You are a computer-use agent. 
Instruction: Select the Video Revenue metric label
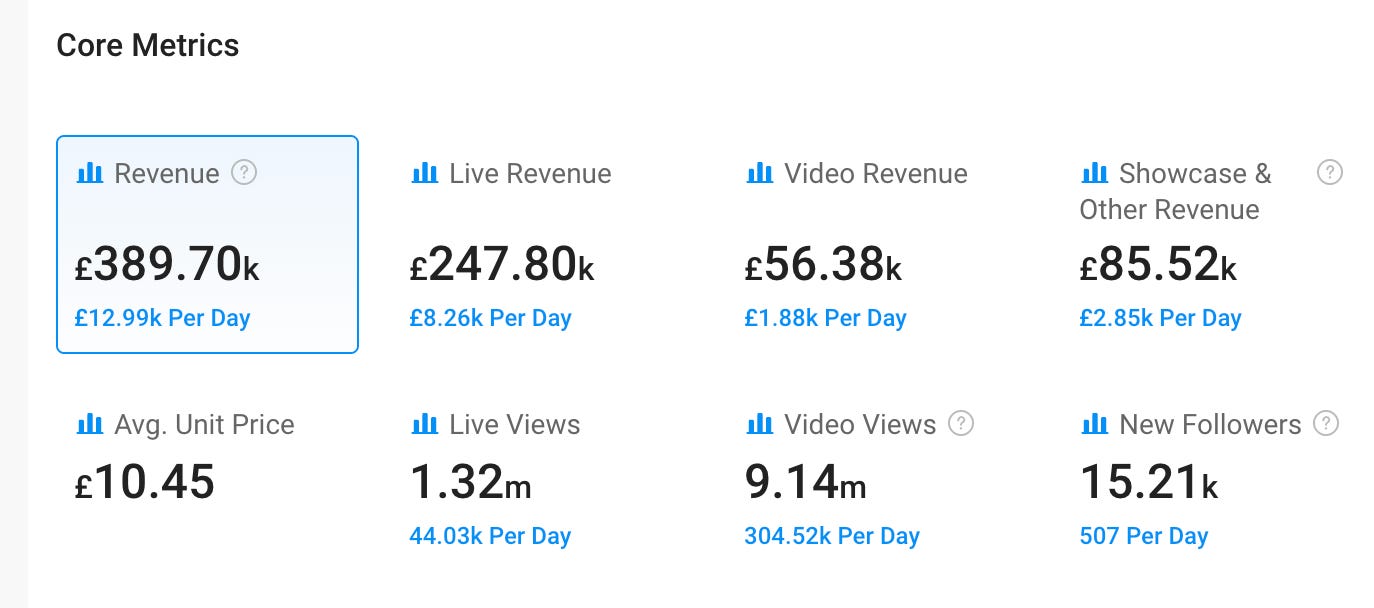[x=876, y=174]
